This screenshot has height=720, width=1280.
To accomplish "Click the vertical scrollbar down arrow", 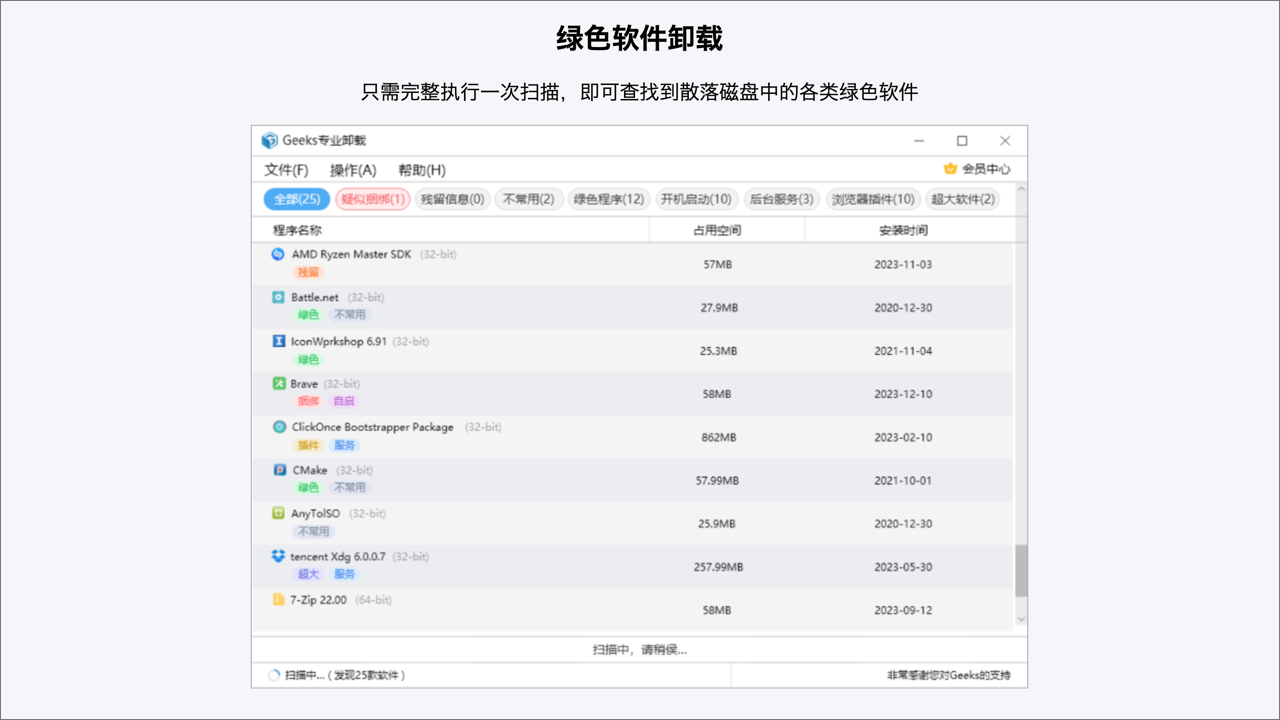I will [x=1021, y=620].
